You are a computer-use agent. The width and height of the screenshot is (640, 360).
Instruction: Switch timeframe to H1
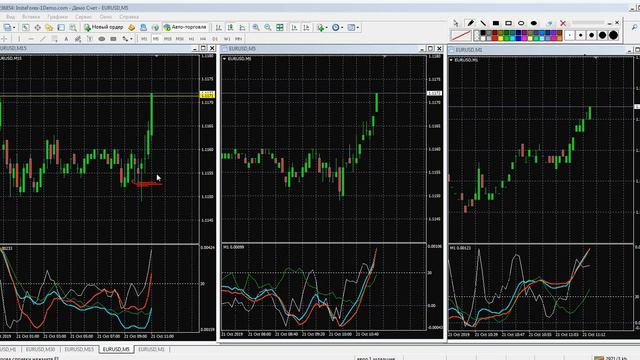click(x=191, y=39)
